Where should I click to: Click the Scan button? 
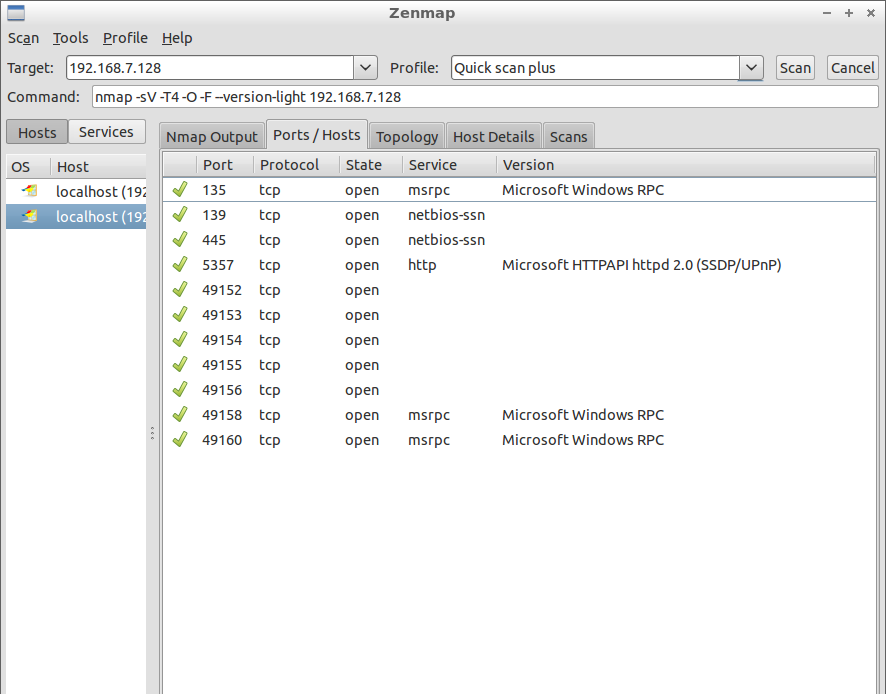(x=795, y=68)
